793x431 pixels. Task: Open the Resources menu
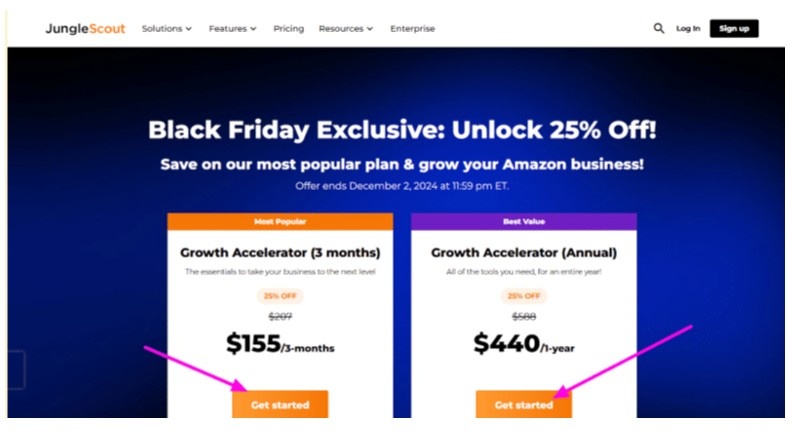click(x=346, y=28)
